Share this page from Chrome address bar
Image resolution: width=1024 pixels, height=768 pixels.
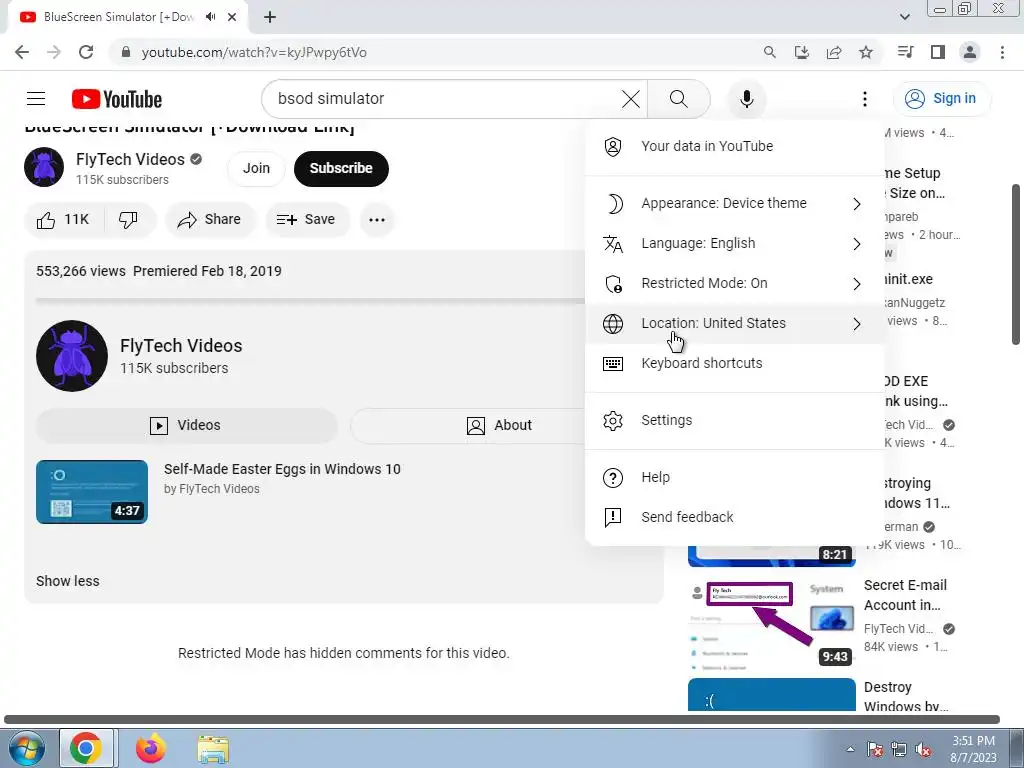(834, 52)
